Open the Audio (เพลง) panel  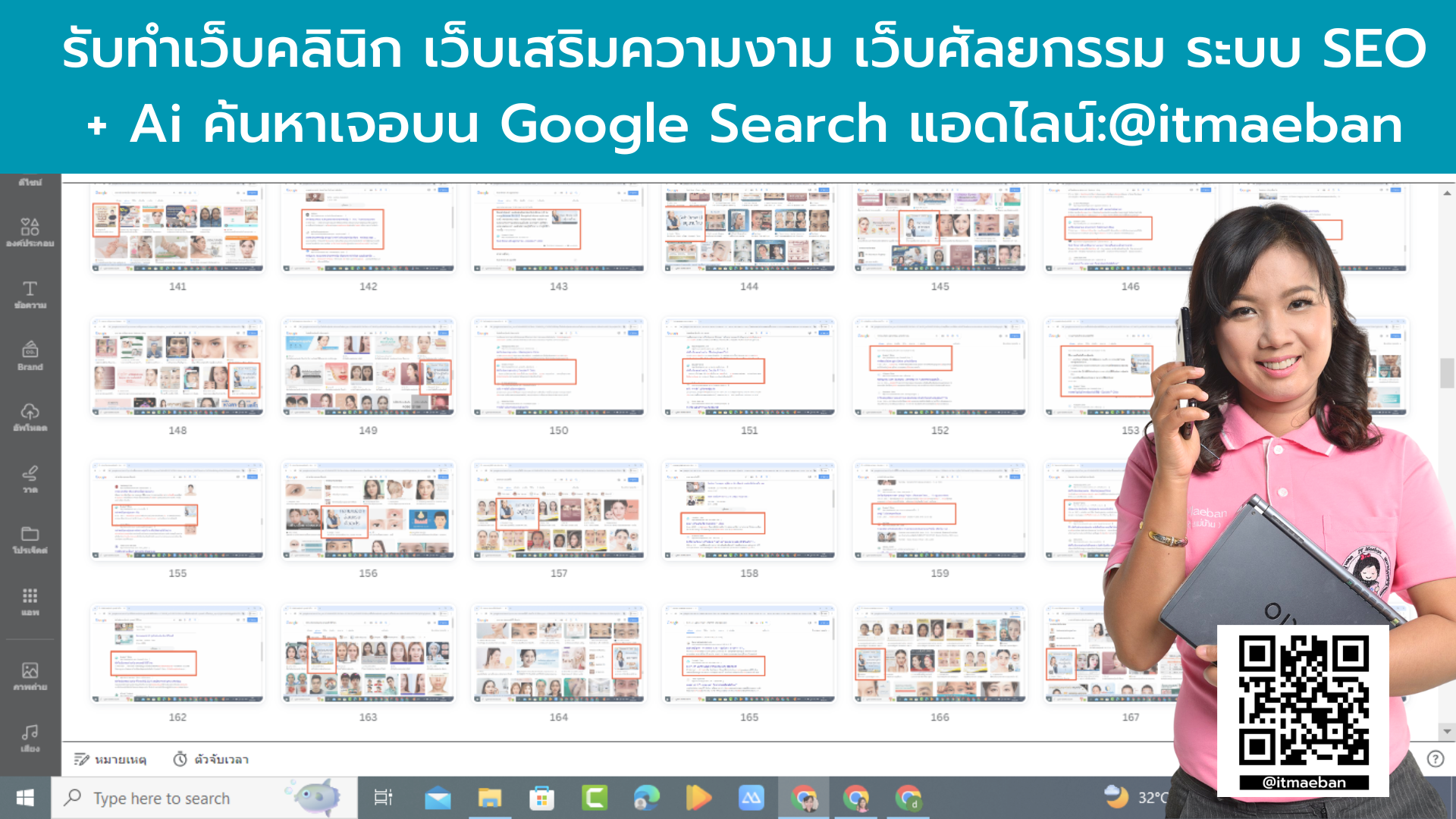[x=30, y=734]
